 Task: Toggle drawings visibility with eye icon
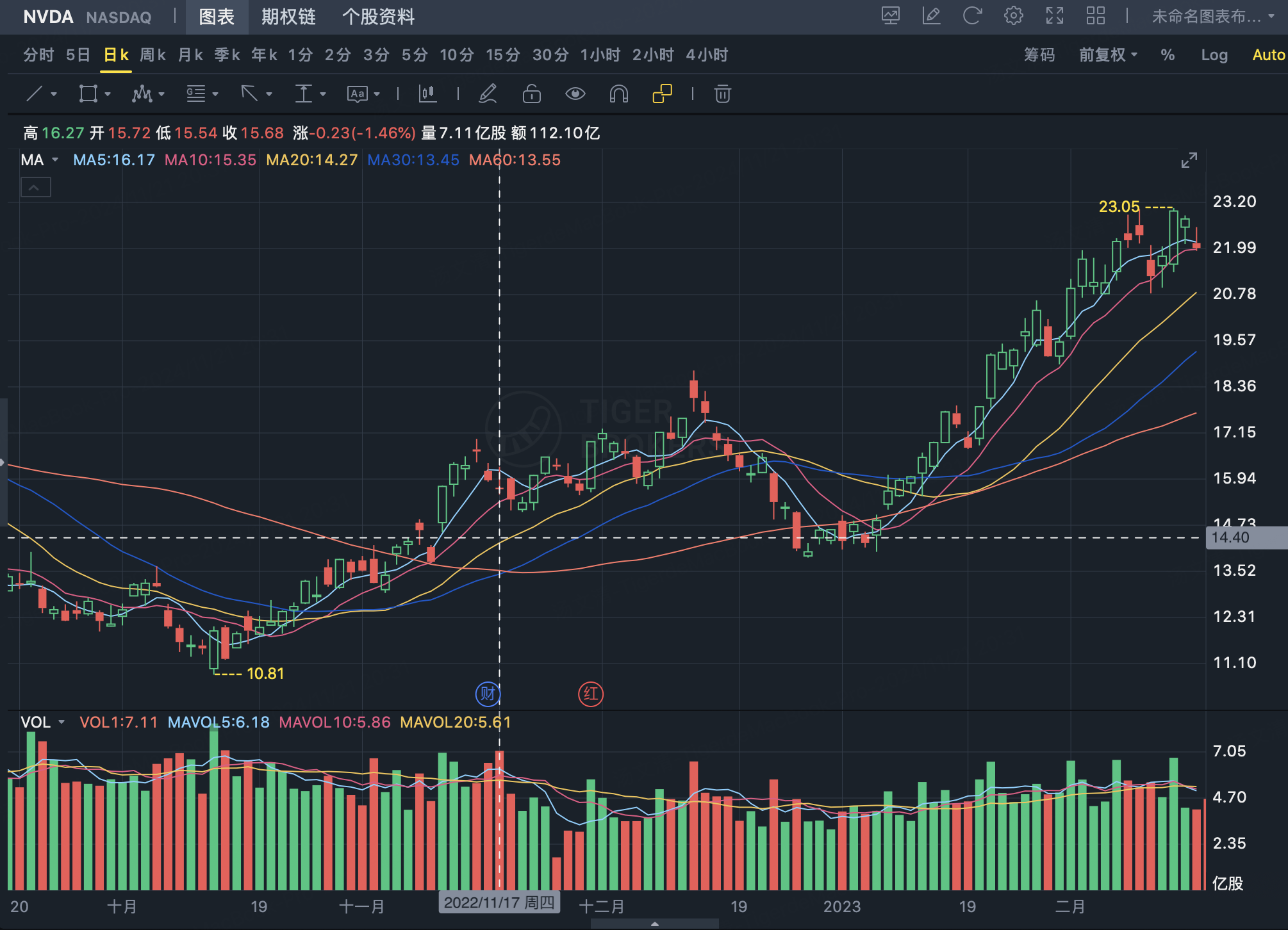pos(575,94)
